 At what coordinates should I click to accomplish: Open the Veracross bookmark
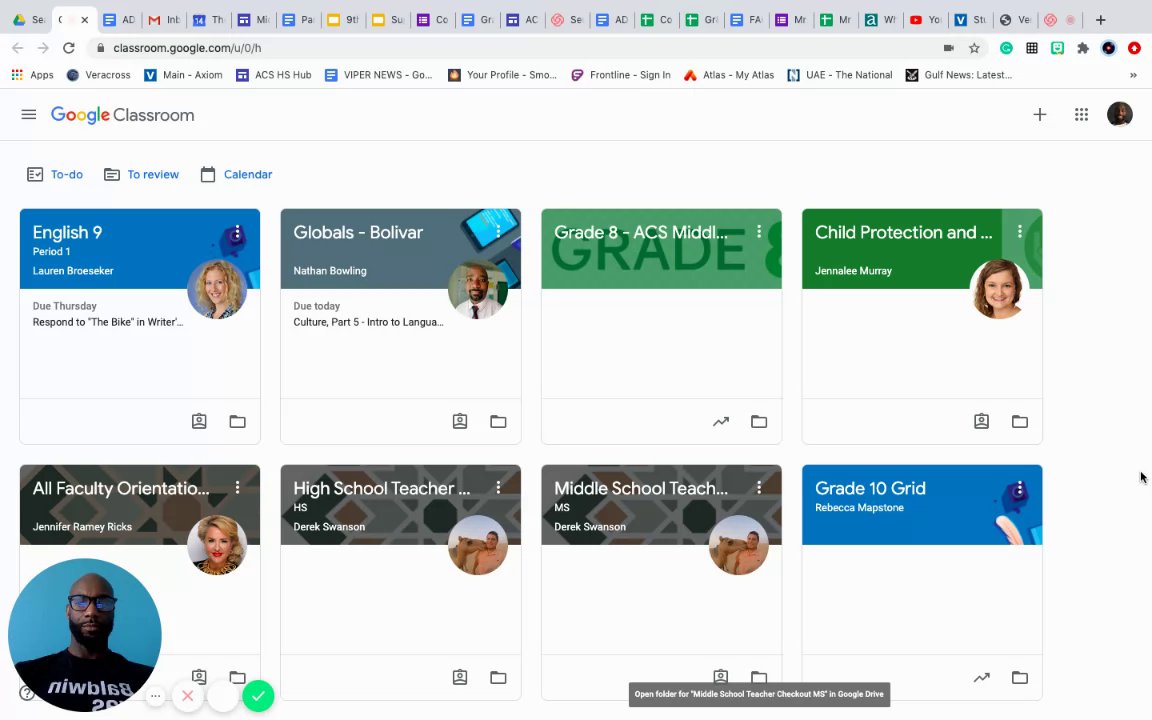click(98, 75)
